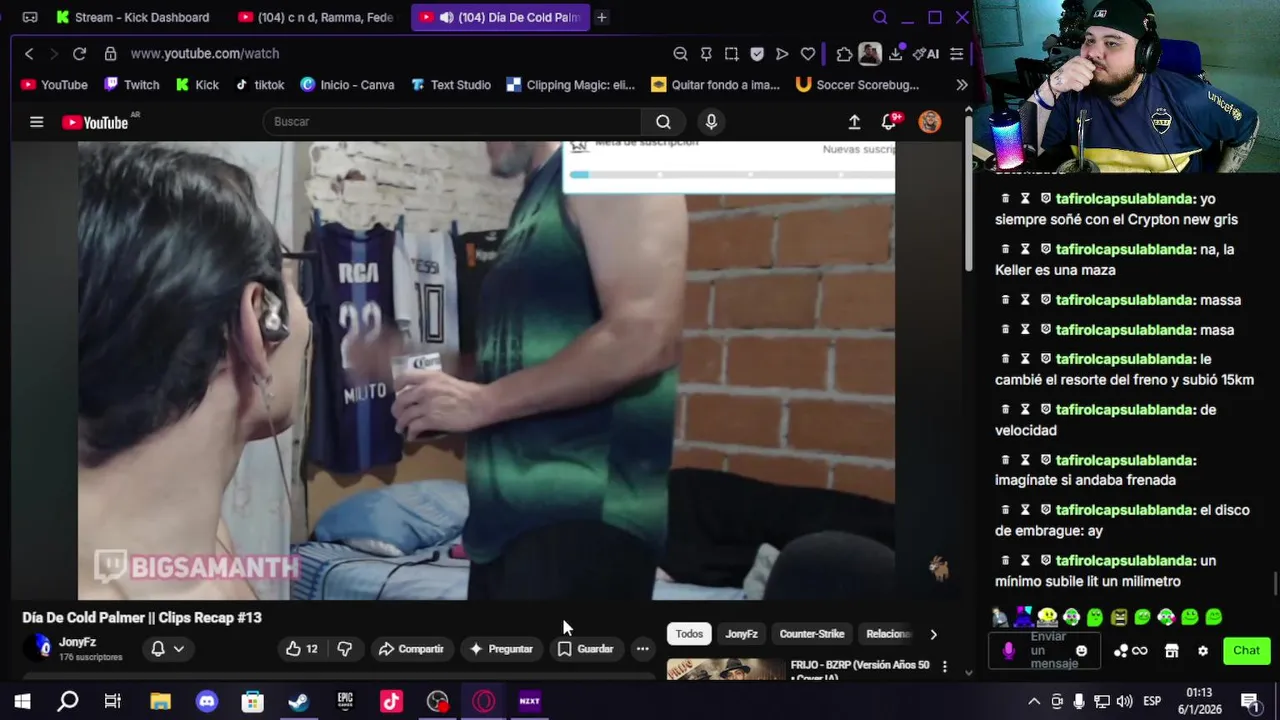Open the system volume icon
This screenshot has width=1280, height=720.
1124,702
